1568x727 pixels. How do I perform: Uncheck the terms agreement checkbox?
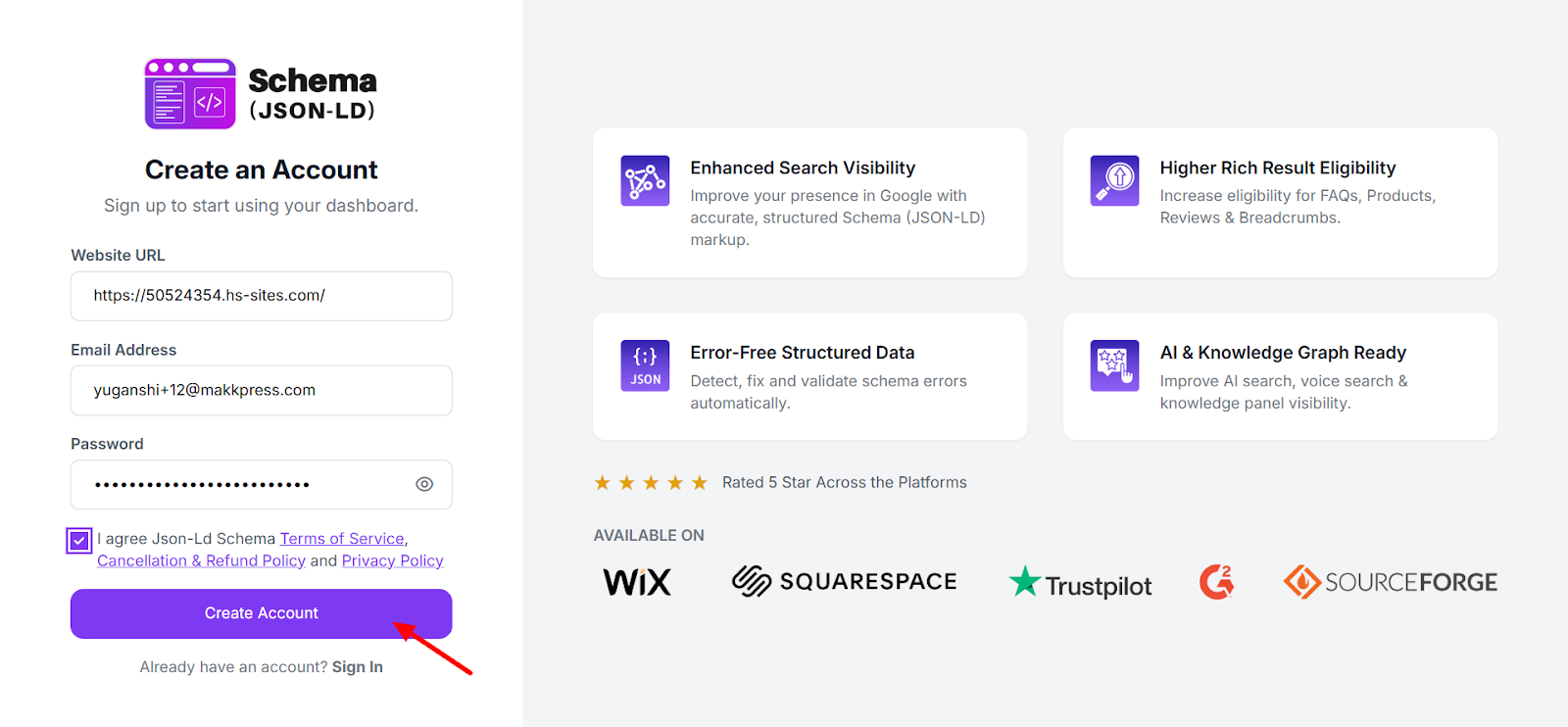[x=79, y=540]
